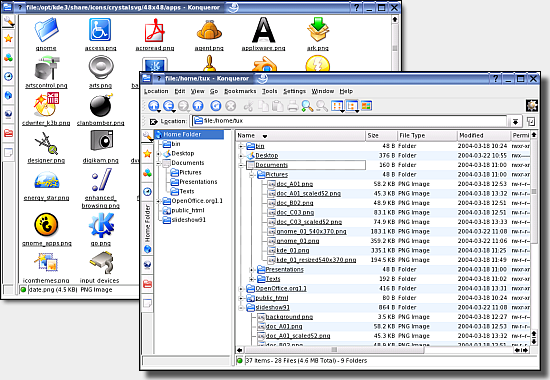Click the Paste clipboard icon in toolbar
This screenshot has width=550, height=380.
[278, 106]
